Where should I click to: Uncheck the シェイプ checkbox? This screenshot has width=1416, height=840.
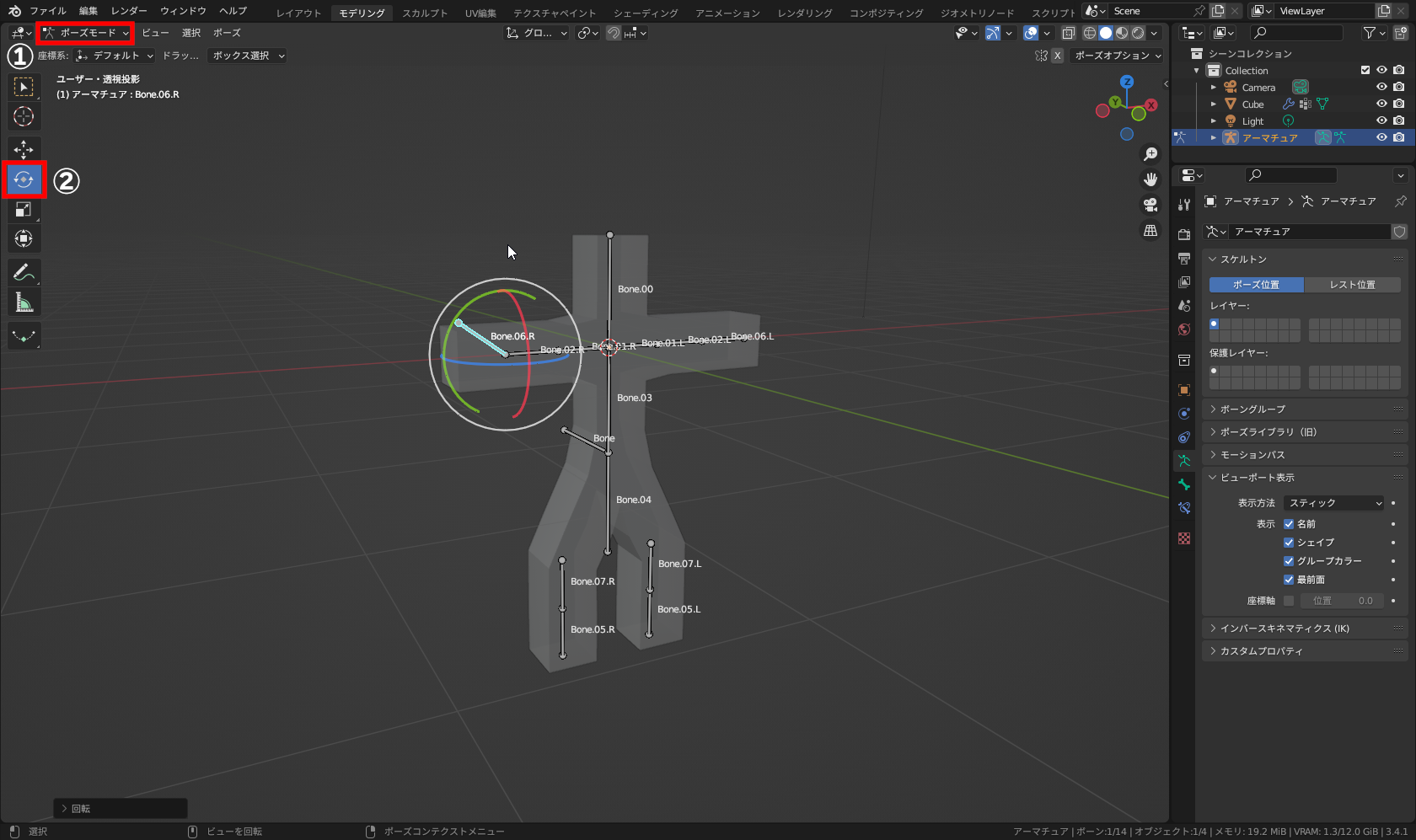point(1289,543)
